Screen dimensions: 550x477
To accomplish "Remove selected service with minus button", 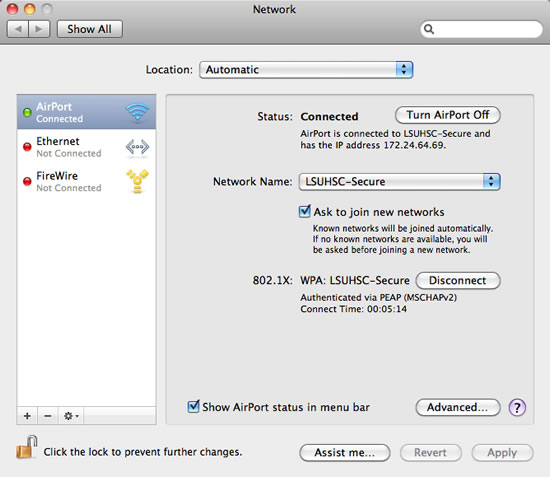I will 48,416.
